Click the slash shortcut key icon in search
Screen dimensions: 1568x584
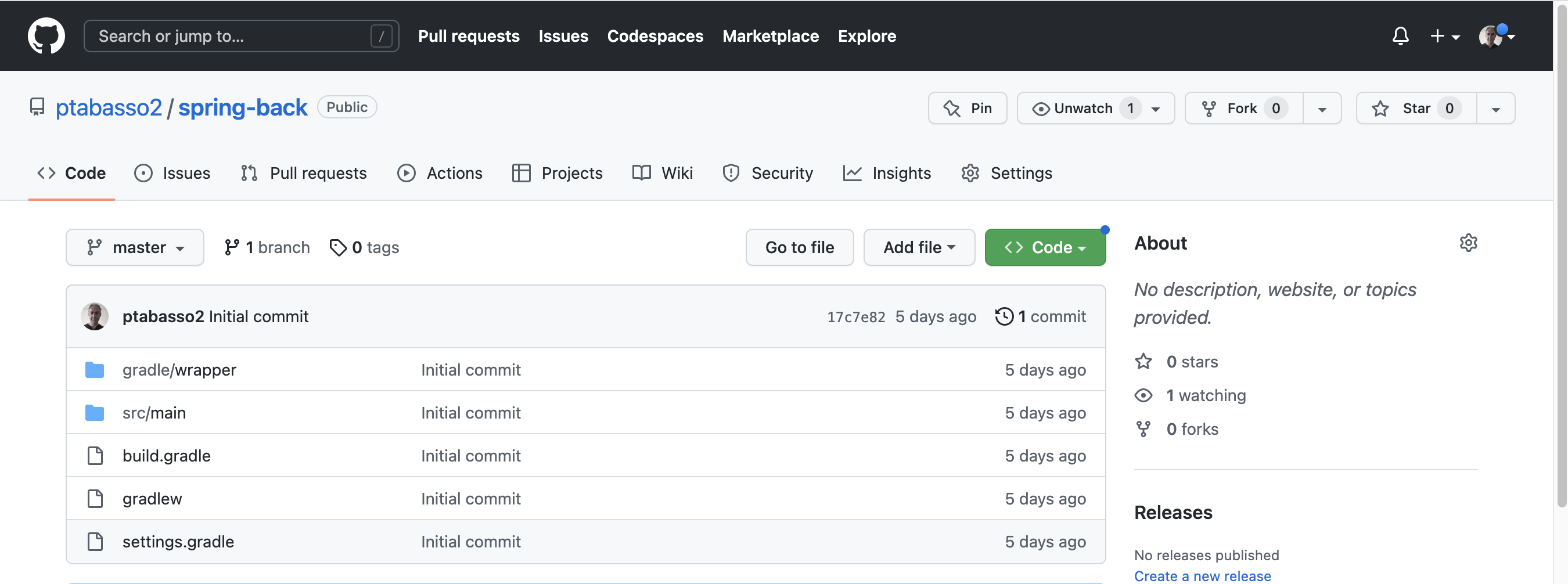tap(381, 36)
